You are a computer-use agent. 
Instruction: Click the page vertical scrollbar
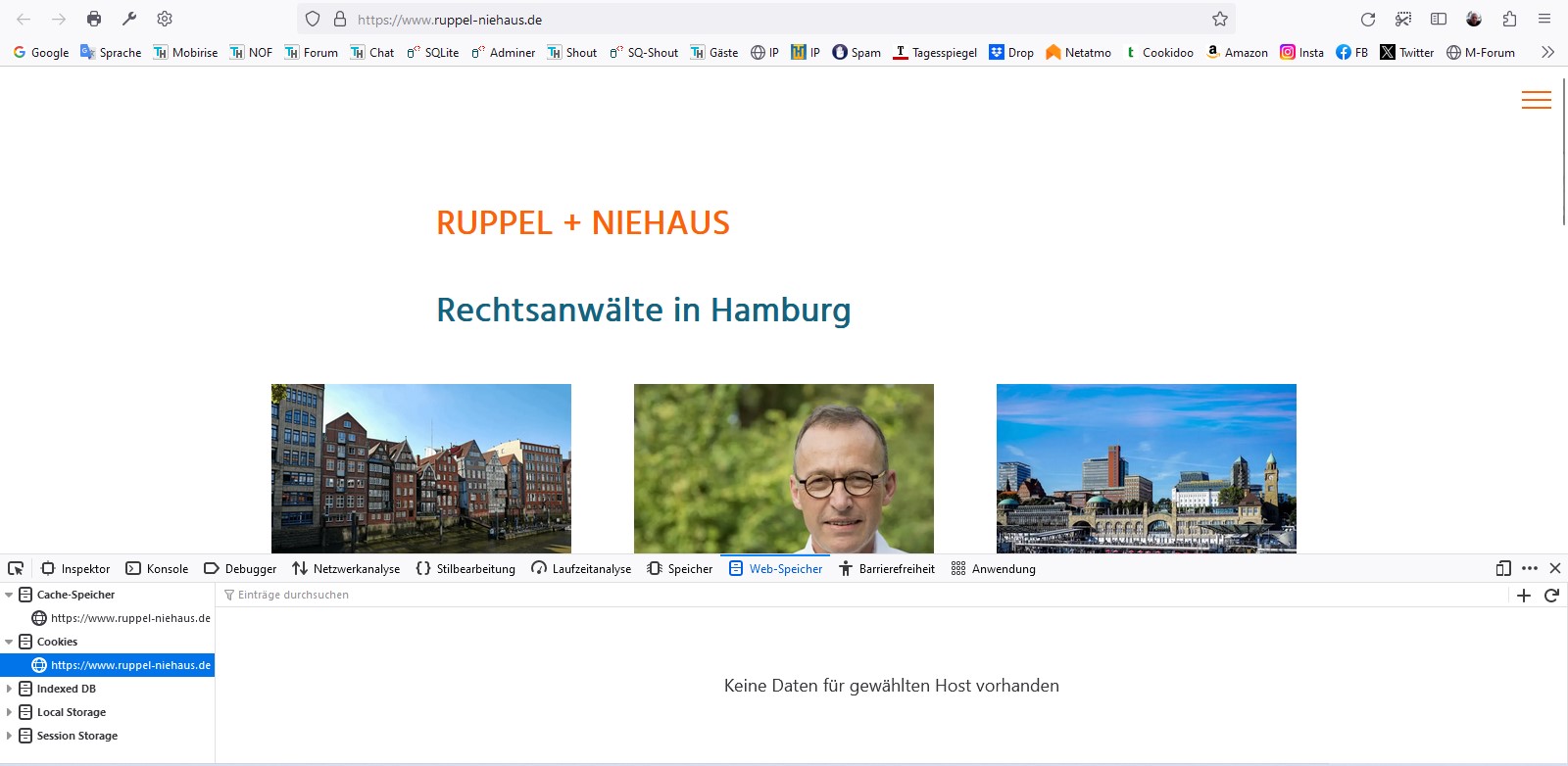coord(1563,152)
